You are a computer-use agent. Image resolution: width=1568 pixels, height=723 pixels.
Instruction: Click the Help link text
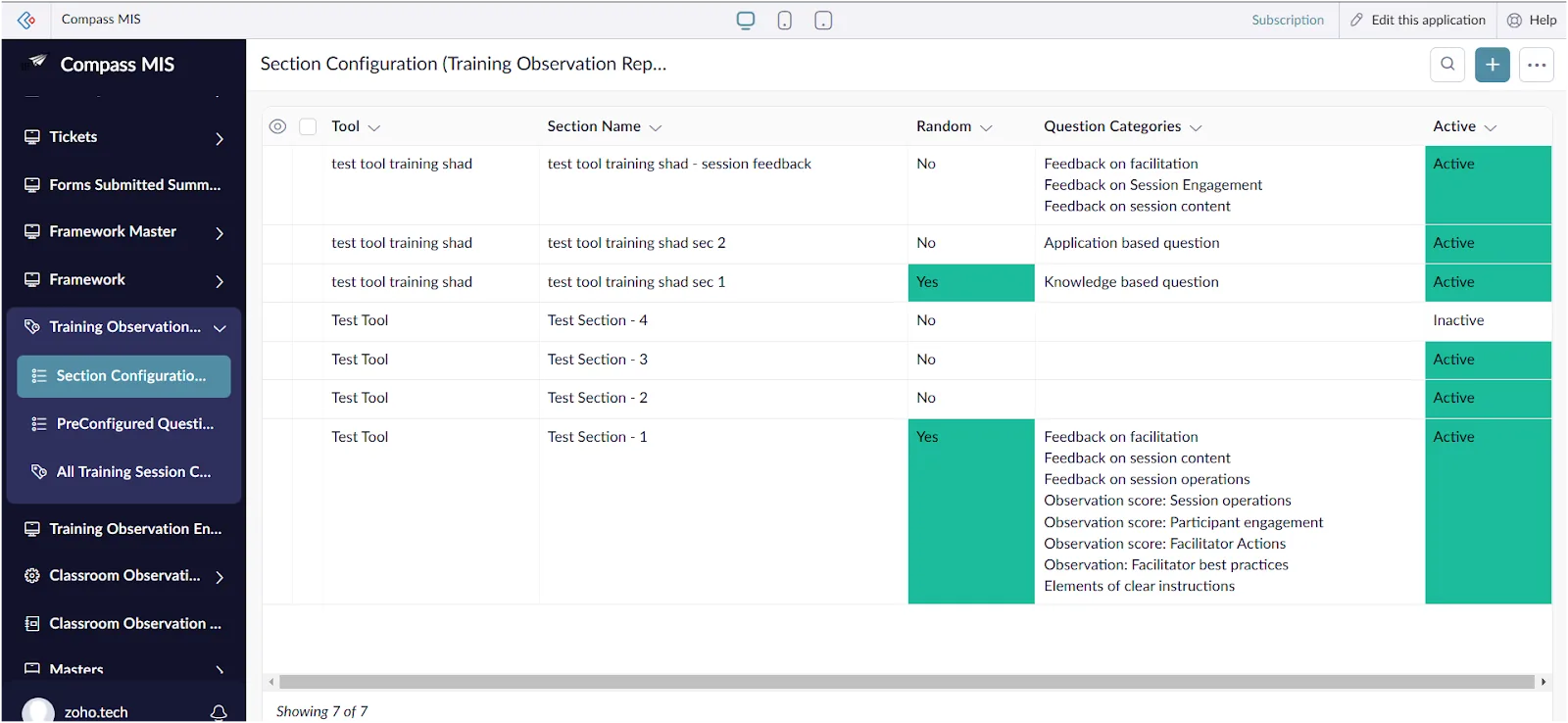pyautogui.click(x=1543, y=20)
